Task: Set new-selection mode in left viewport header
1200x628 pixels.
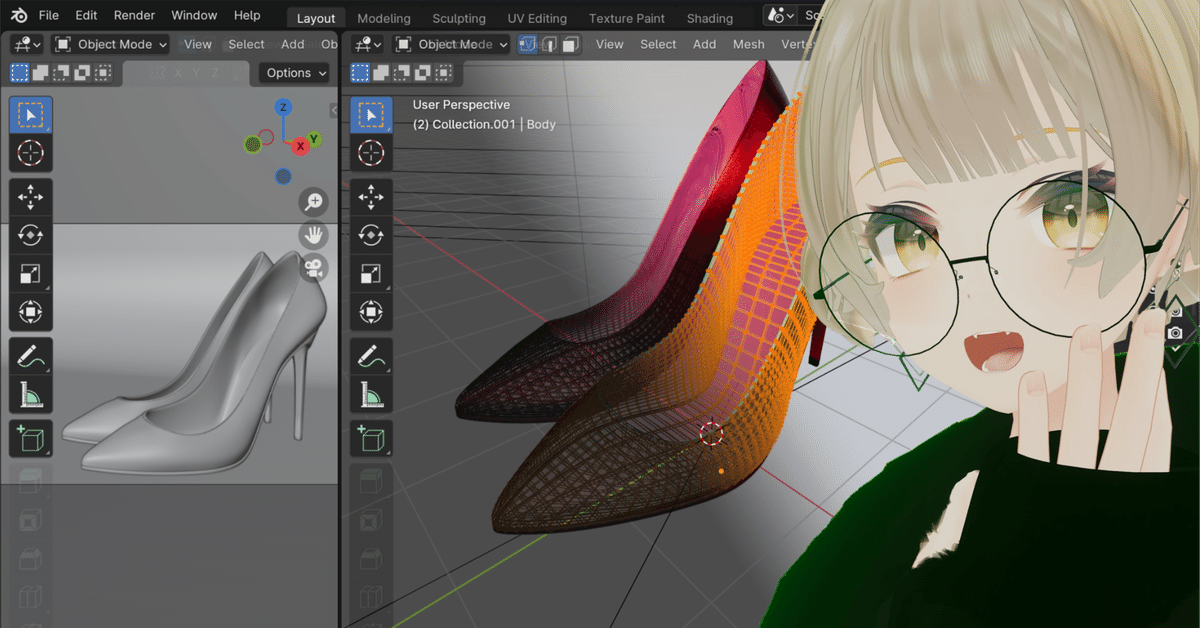Action: pyautogui.click(x=19, y=73)
